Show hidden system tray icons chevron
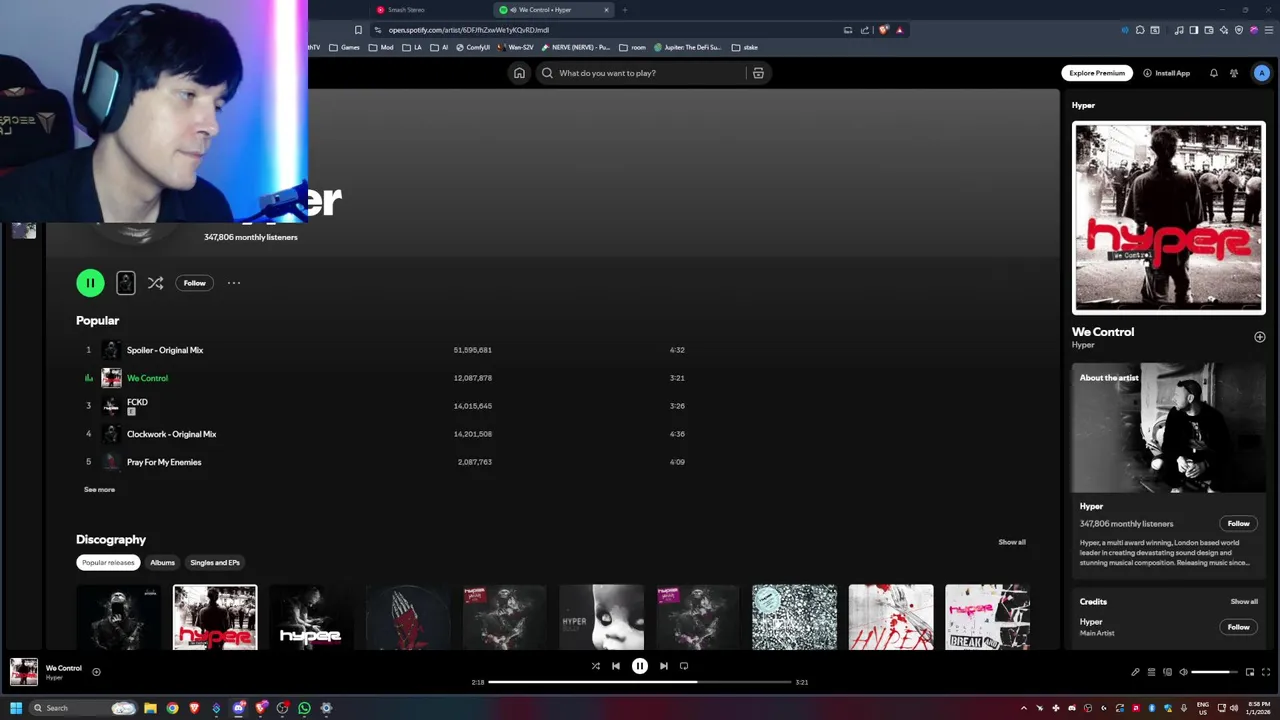This screenshot has width=1280, height=720. coord(1025,708)
